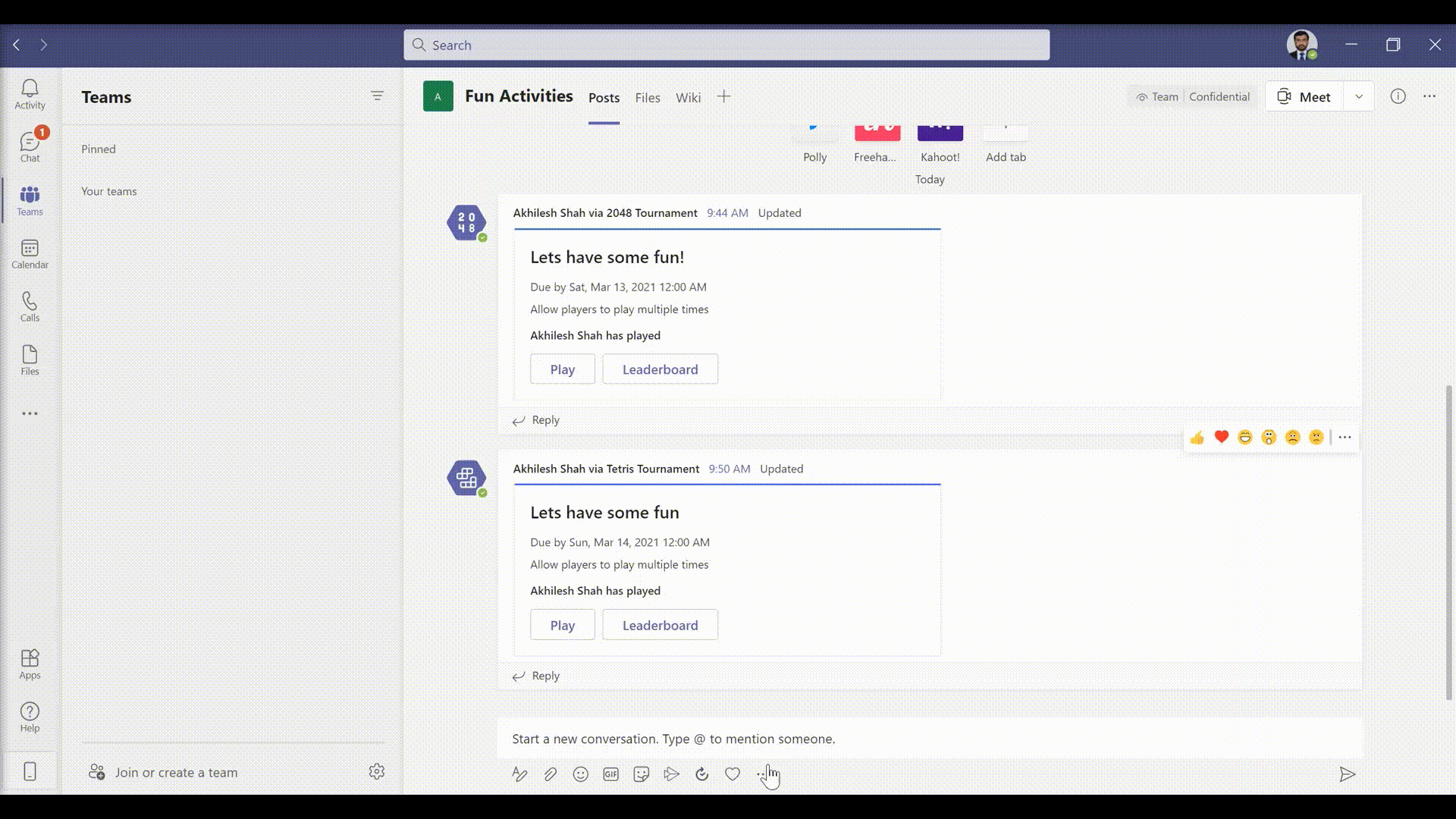Play the 2048 Tournament game

(563, 369)
